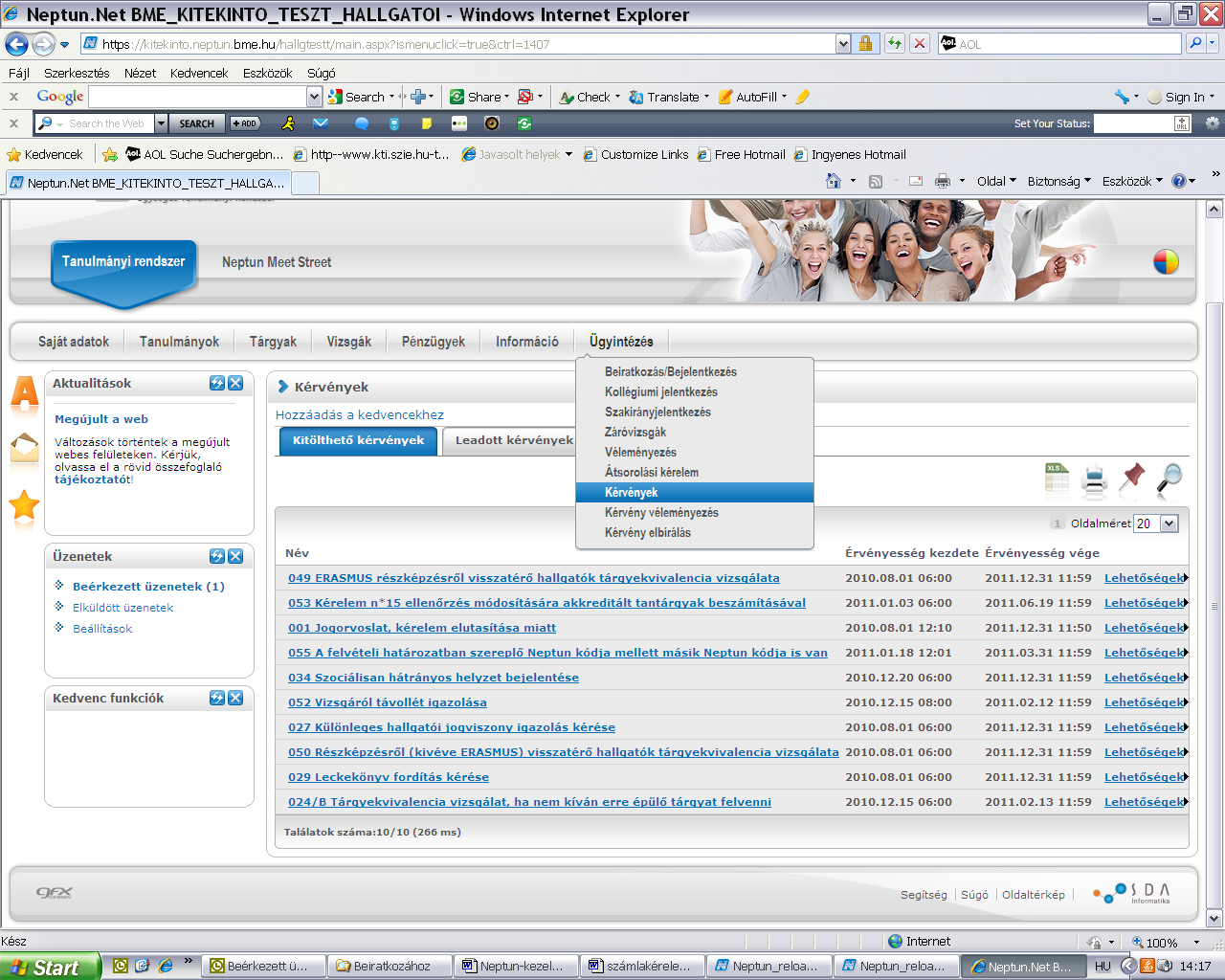Image resolution: width=1225 pixels, height=980 pixels.
Task: Click the browser Stop button with red X
Action: tap(920, 43)
